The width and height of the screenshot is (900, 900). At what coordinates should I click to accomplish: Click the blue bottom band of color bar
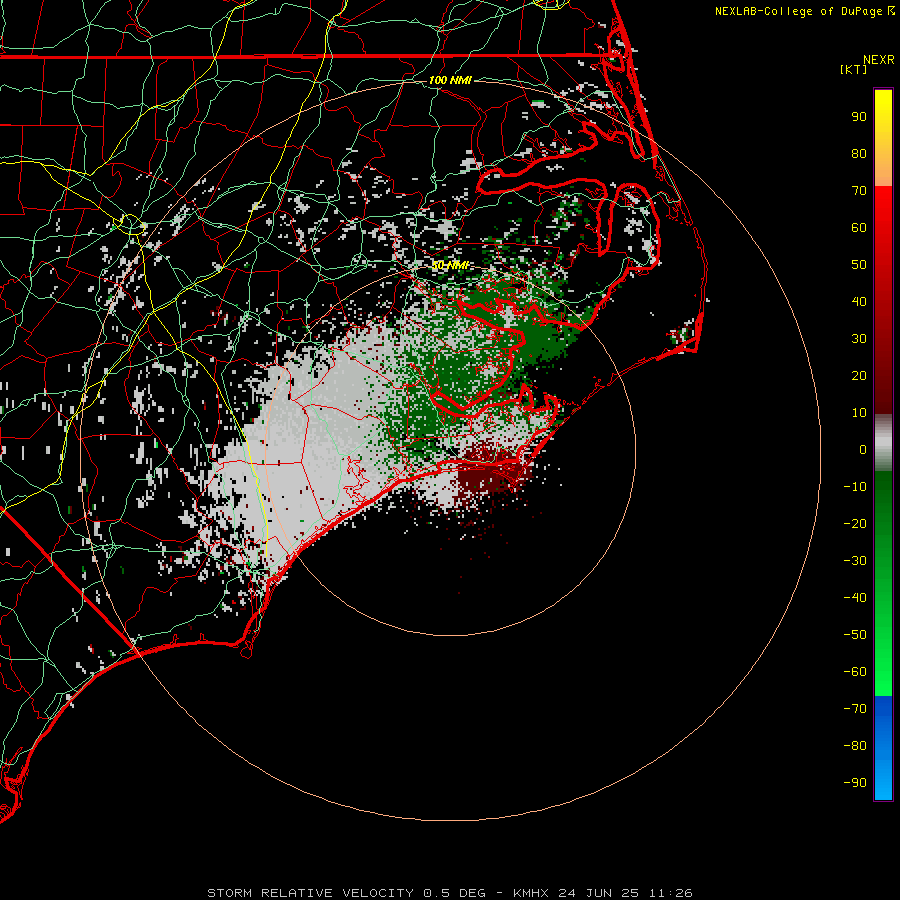tap(883, 747)
